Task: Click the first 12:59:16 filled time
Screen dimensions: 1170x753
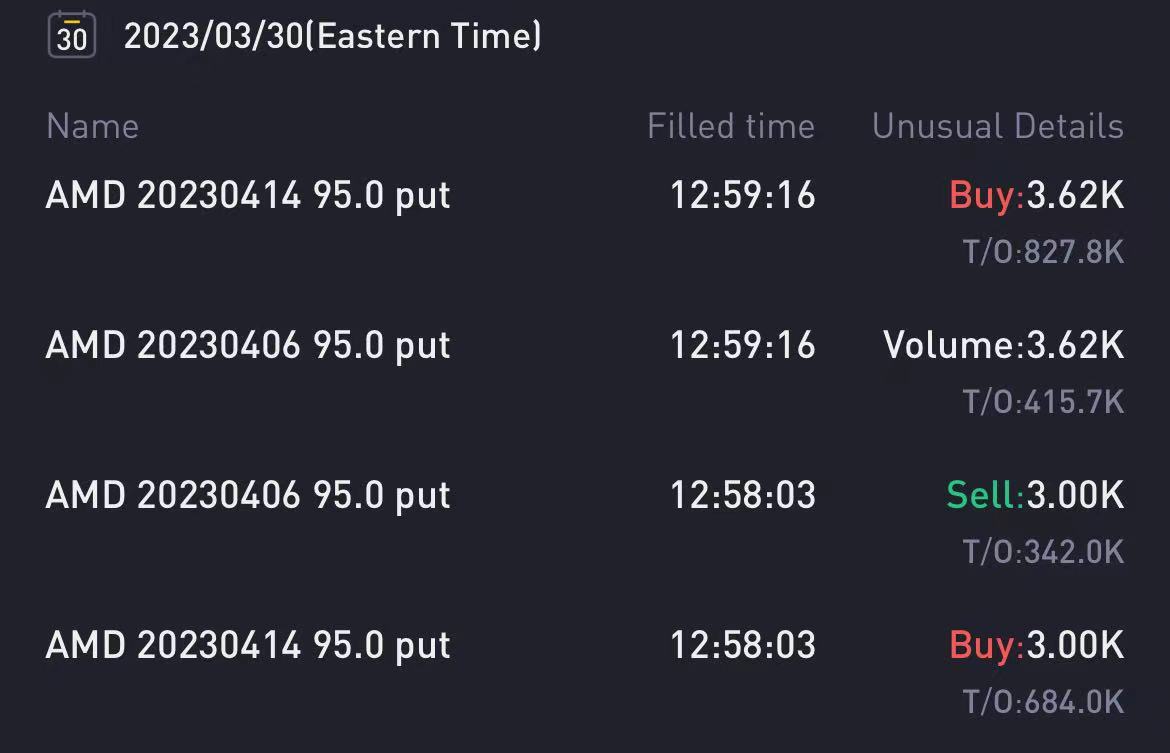Action: pyautogui.click(x=743, y=196)
